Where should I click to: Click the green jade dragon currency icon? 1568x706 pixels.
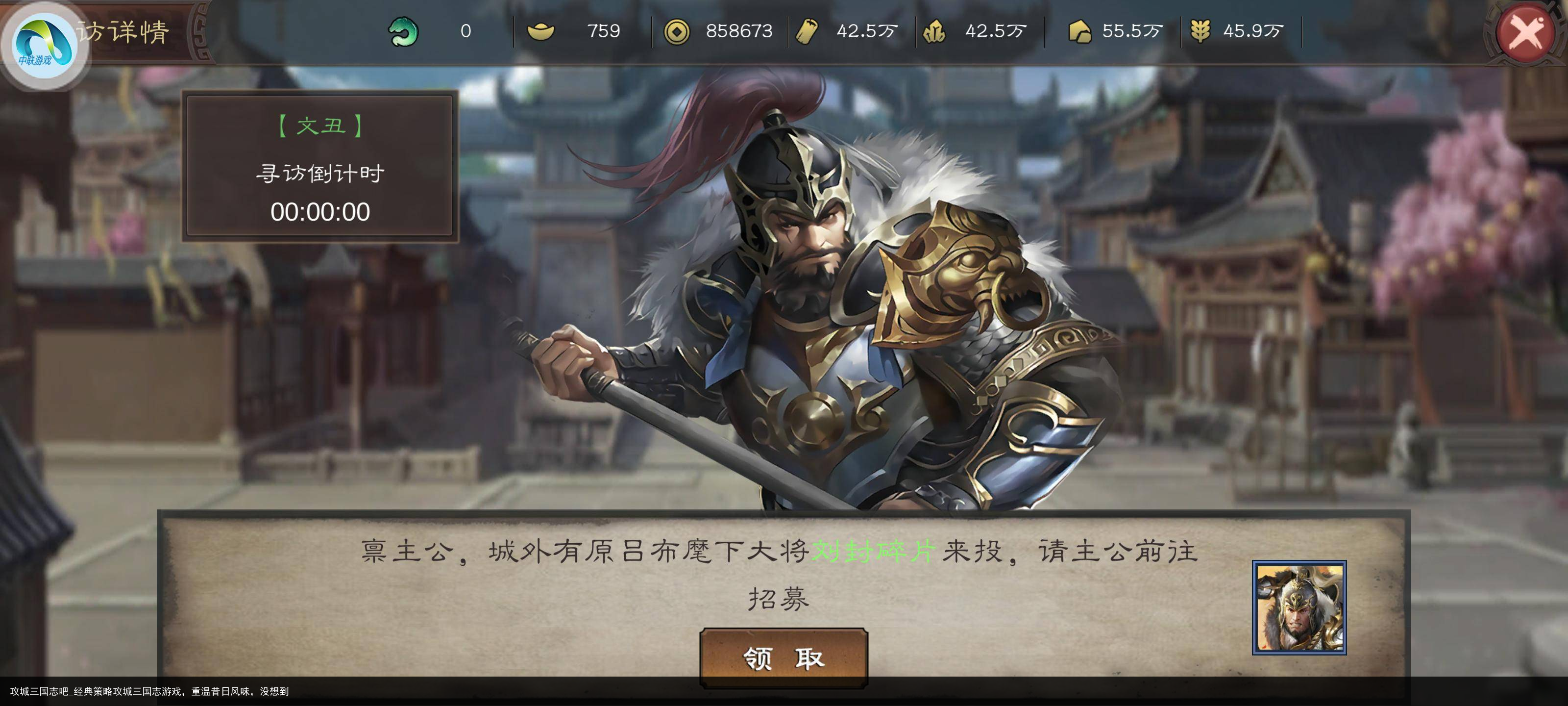[403, 31]
